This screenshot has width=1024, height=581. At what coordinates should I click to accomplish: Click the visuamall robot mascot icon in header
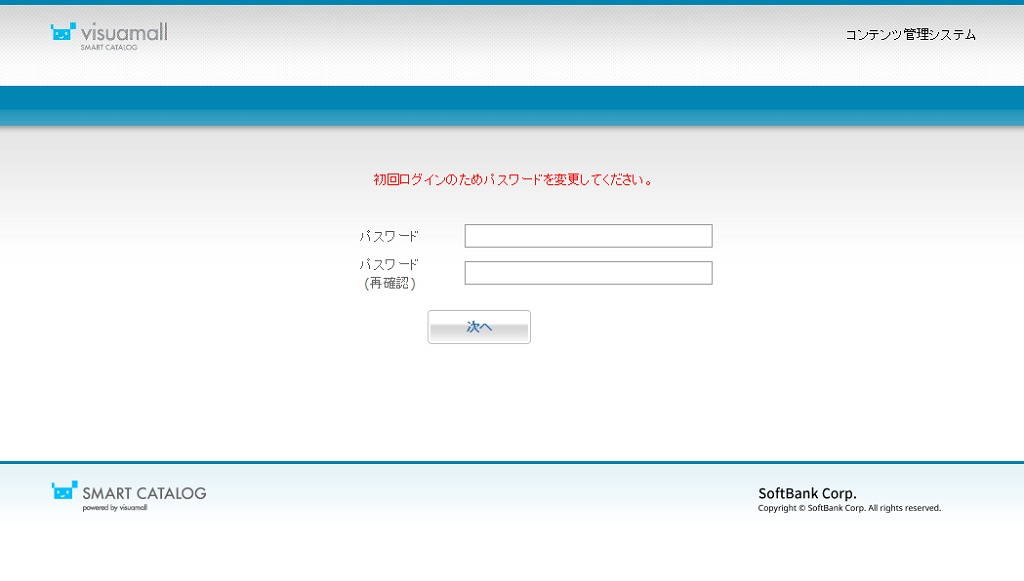click(63, 33)
